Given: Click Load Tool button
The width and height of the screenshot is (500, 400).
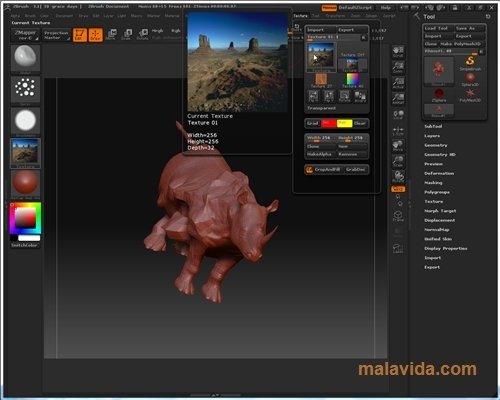Looking at the screenshot, I should click(438, 28).
